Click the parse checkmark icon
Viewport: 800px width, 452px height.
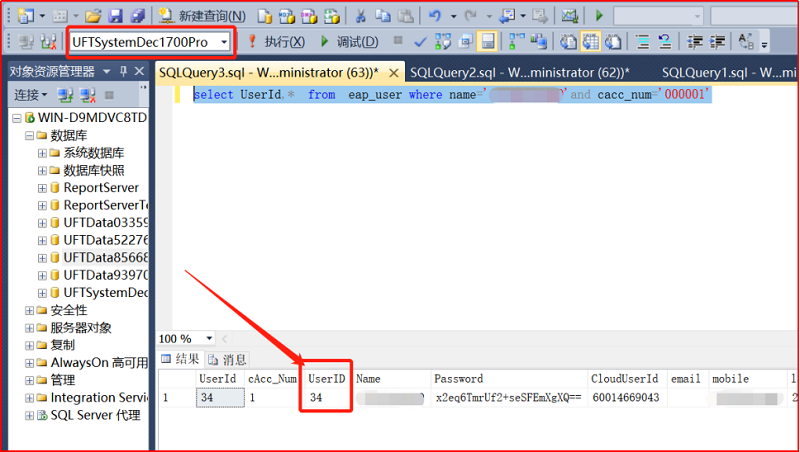point(420,42)
